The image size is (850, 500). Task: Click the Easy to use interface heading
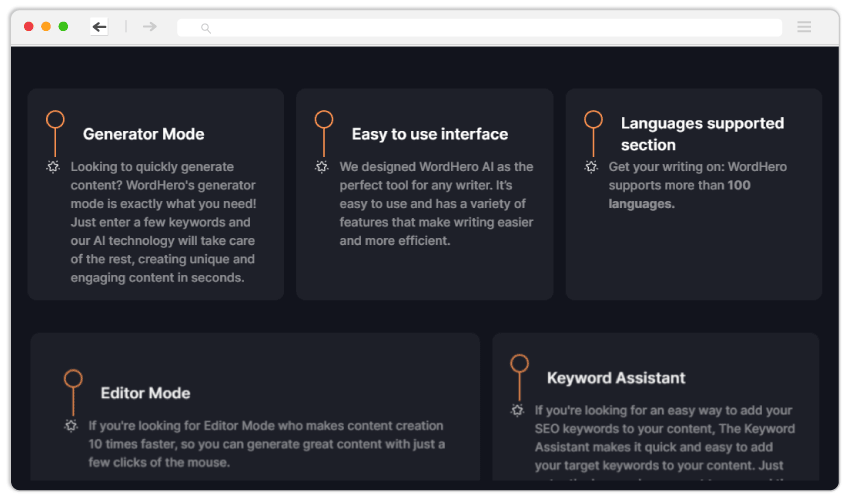pyautogui.click(x=430, y=134)
